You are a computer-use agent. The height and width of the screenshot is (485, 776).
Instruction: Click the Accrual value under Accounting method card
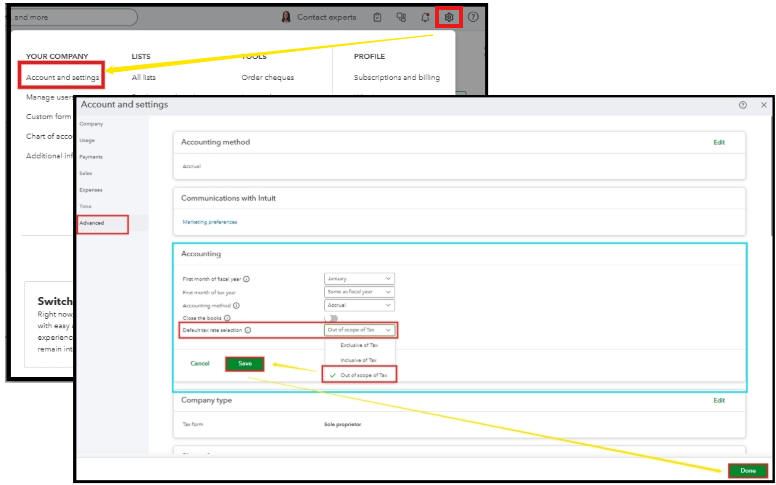[x=192, y=166]
